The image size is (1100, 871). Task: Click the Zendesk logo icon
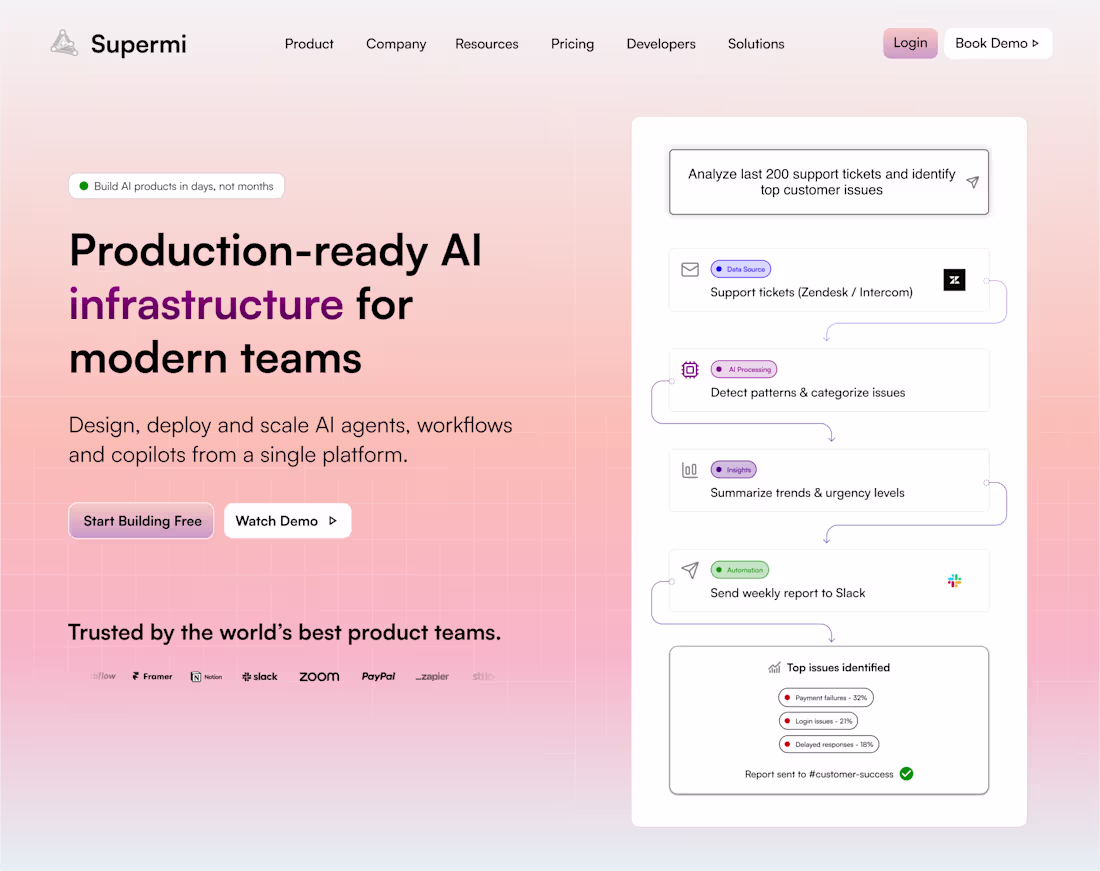pyautogui.click(x=953, y=280)
